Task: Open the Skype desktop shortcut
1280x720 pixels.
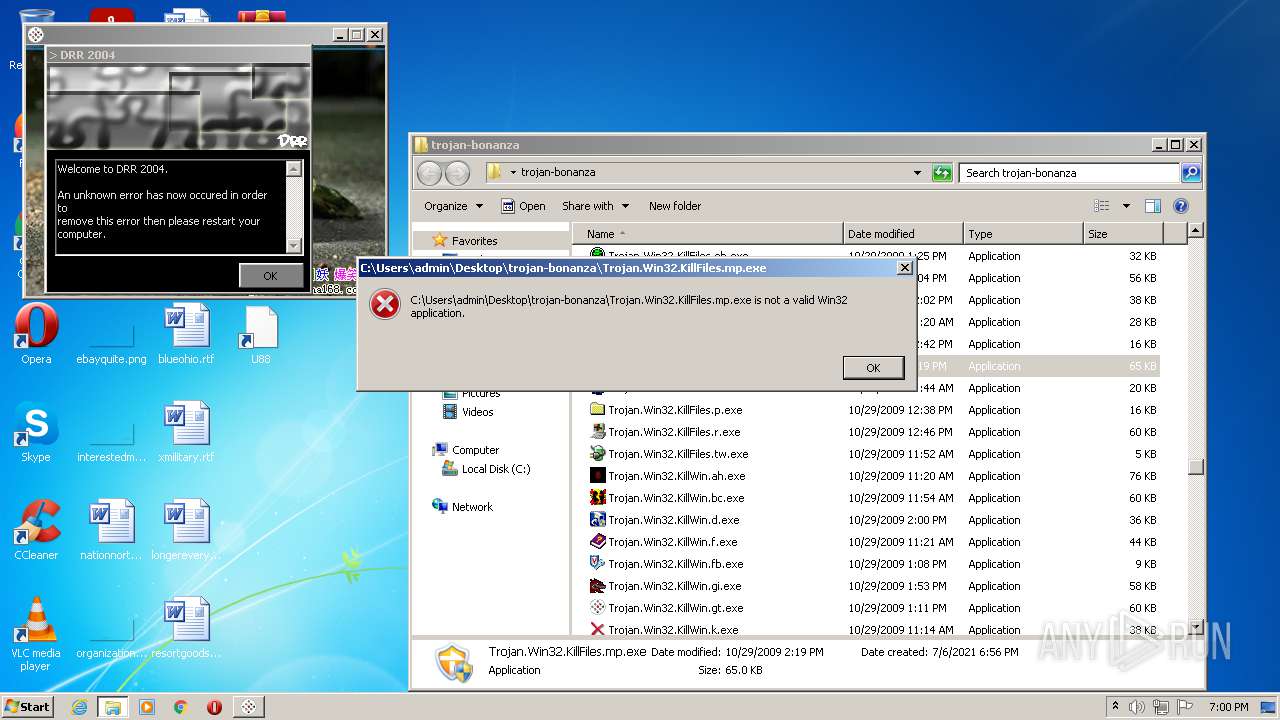Action: tap(36, 432)
